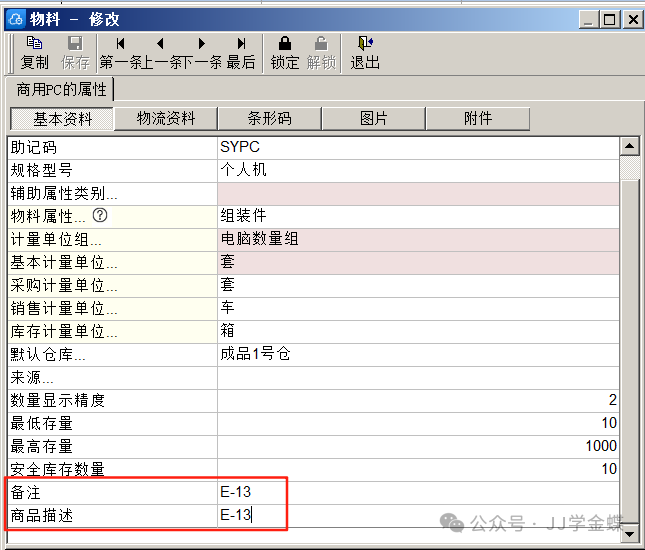
Task: Jump to last record with 最后
Action: point(241,52)
